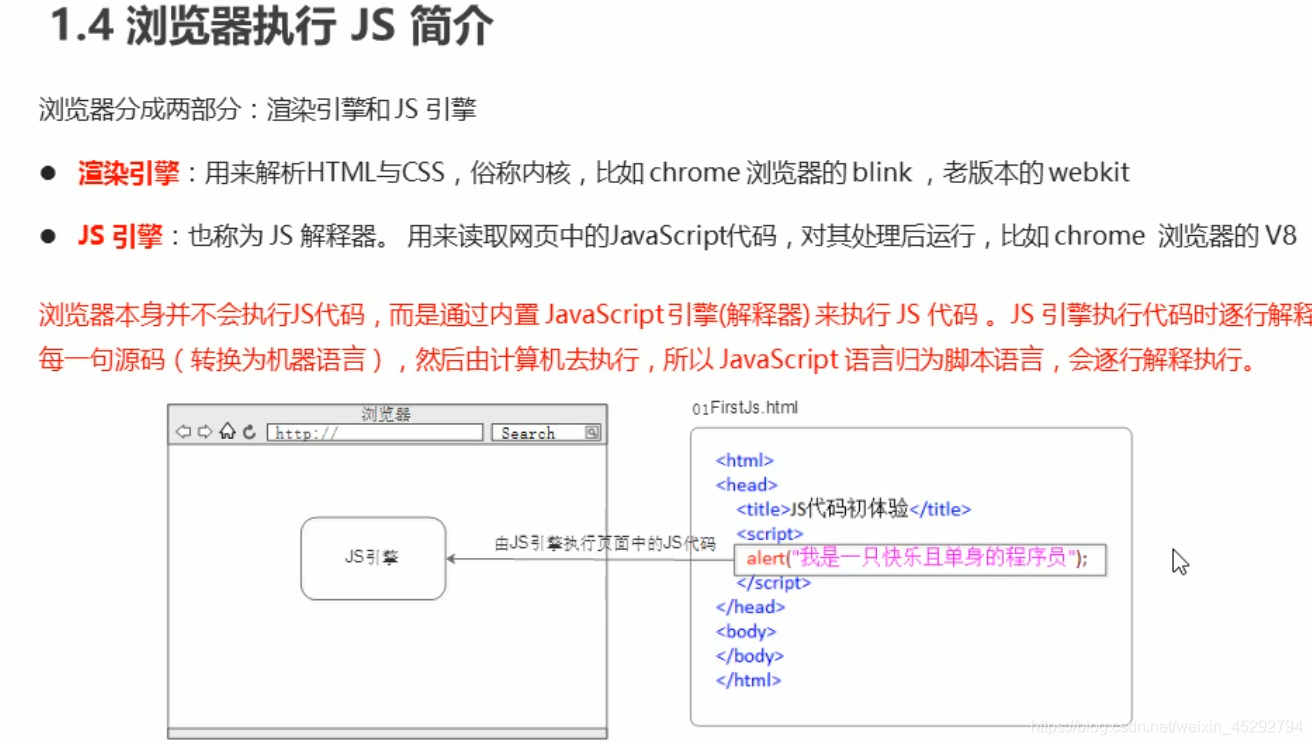Click the word "webkit" in the first bullet
The width and height of the screenshot is (1312, 745).
[x=1089, y=173]
